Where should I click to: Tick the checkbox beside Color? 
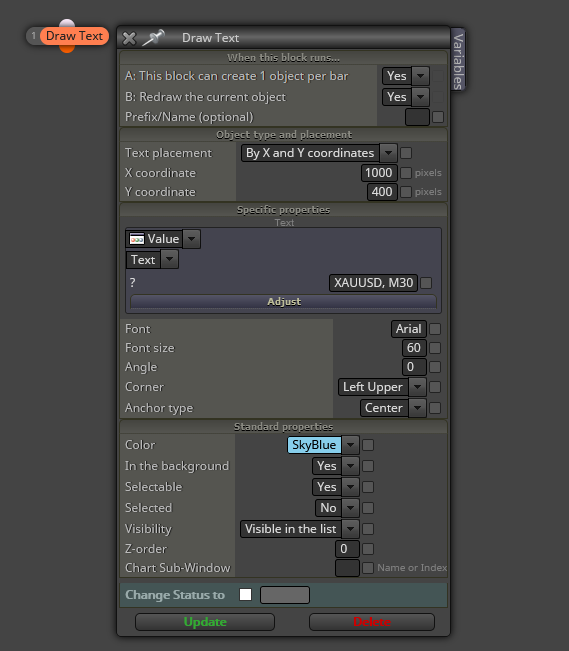click(368, 445)
